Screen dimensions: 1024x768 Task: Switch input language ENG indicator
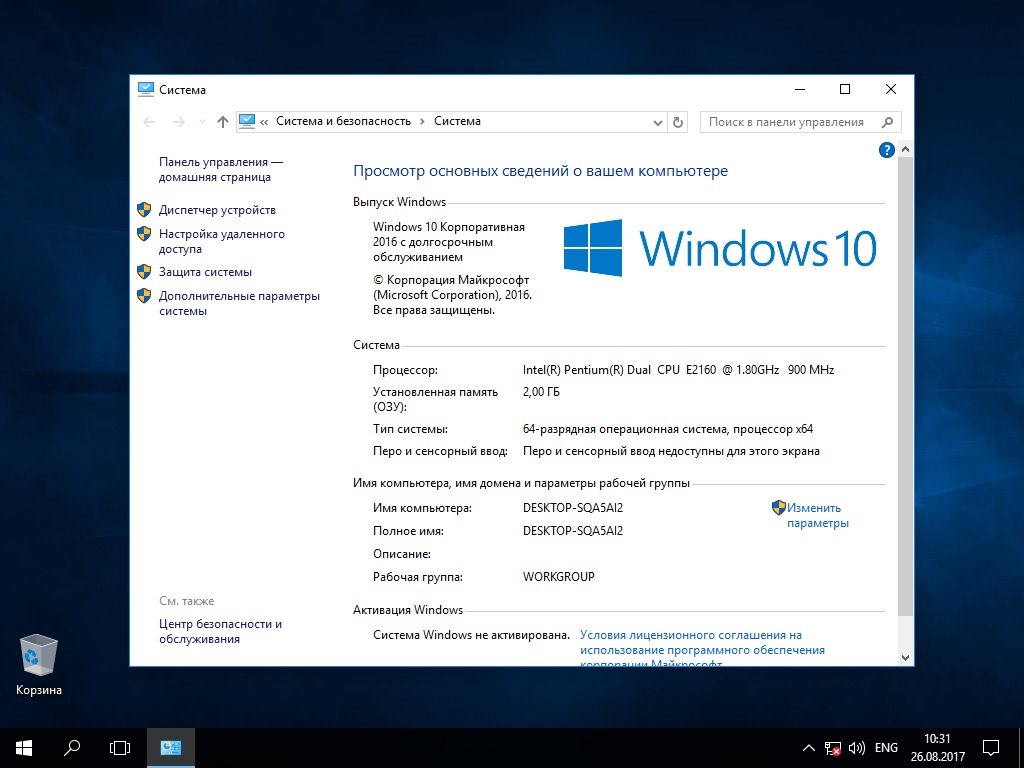click(x=886, y=748)
